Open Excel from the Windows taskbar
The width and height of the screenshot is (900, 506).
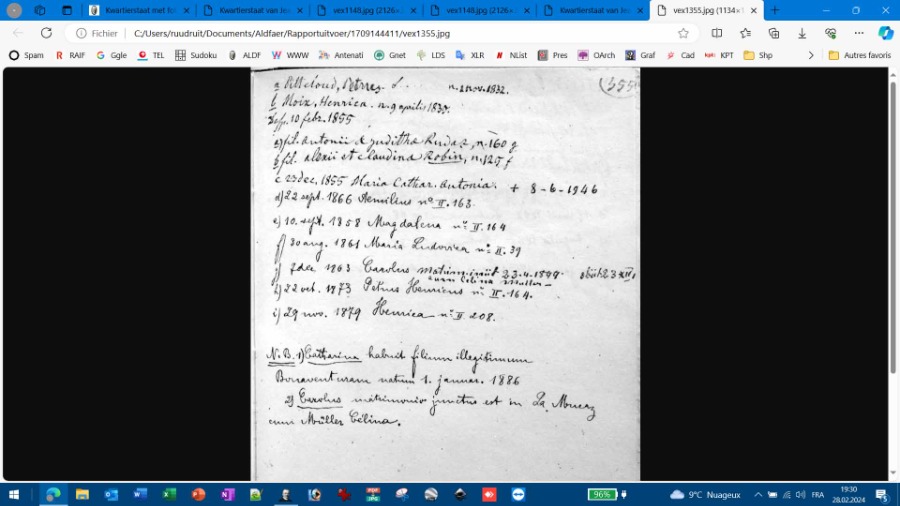point(169,494)
